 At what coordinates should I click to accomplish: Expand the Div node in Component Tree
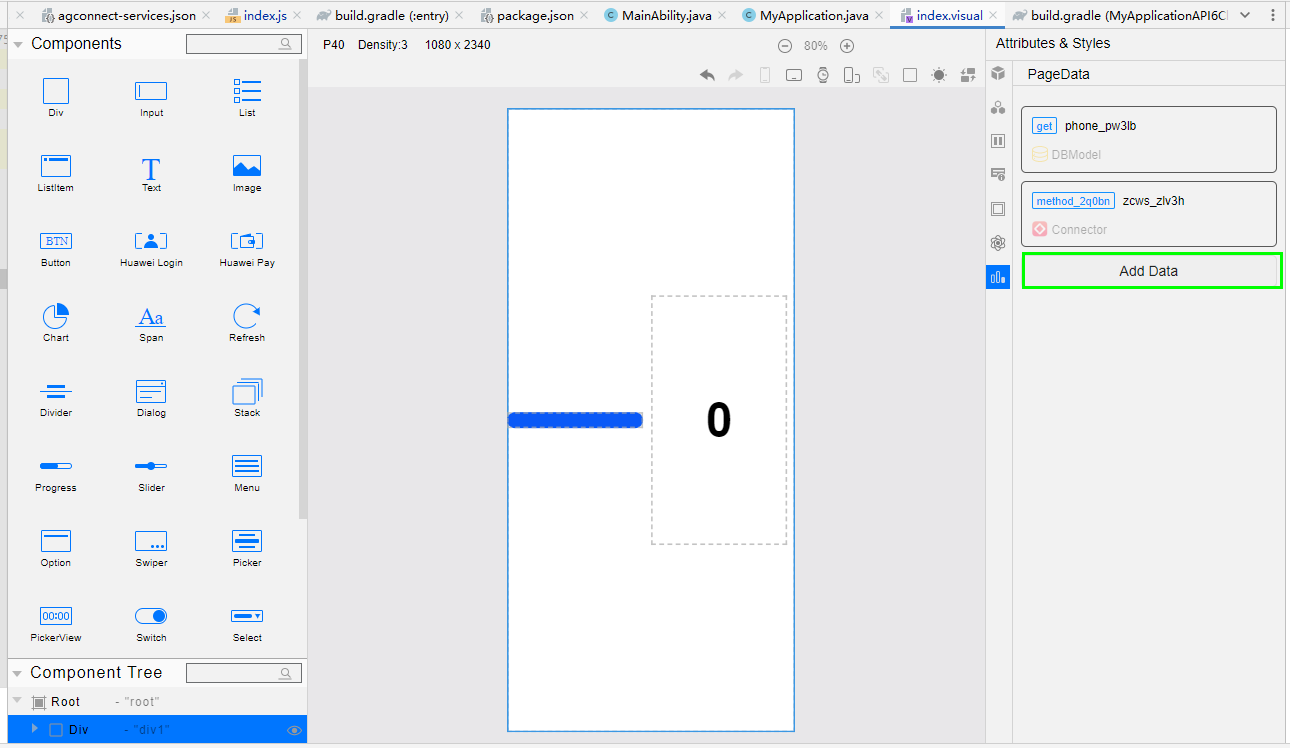click(x=34, y=729)
